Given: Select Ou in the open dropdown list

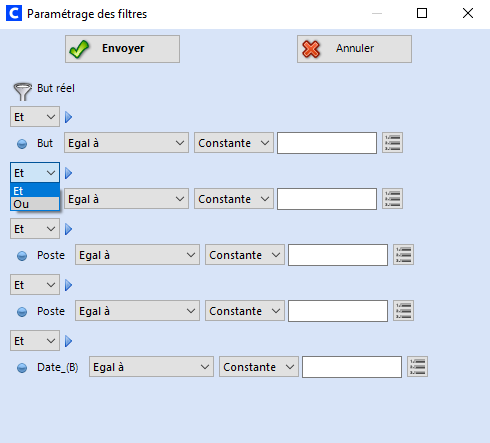Looking at the screenshot, I should (35, 204).
